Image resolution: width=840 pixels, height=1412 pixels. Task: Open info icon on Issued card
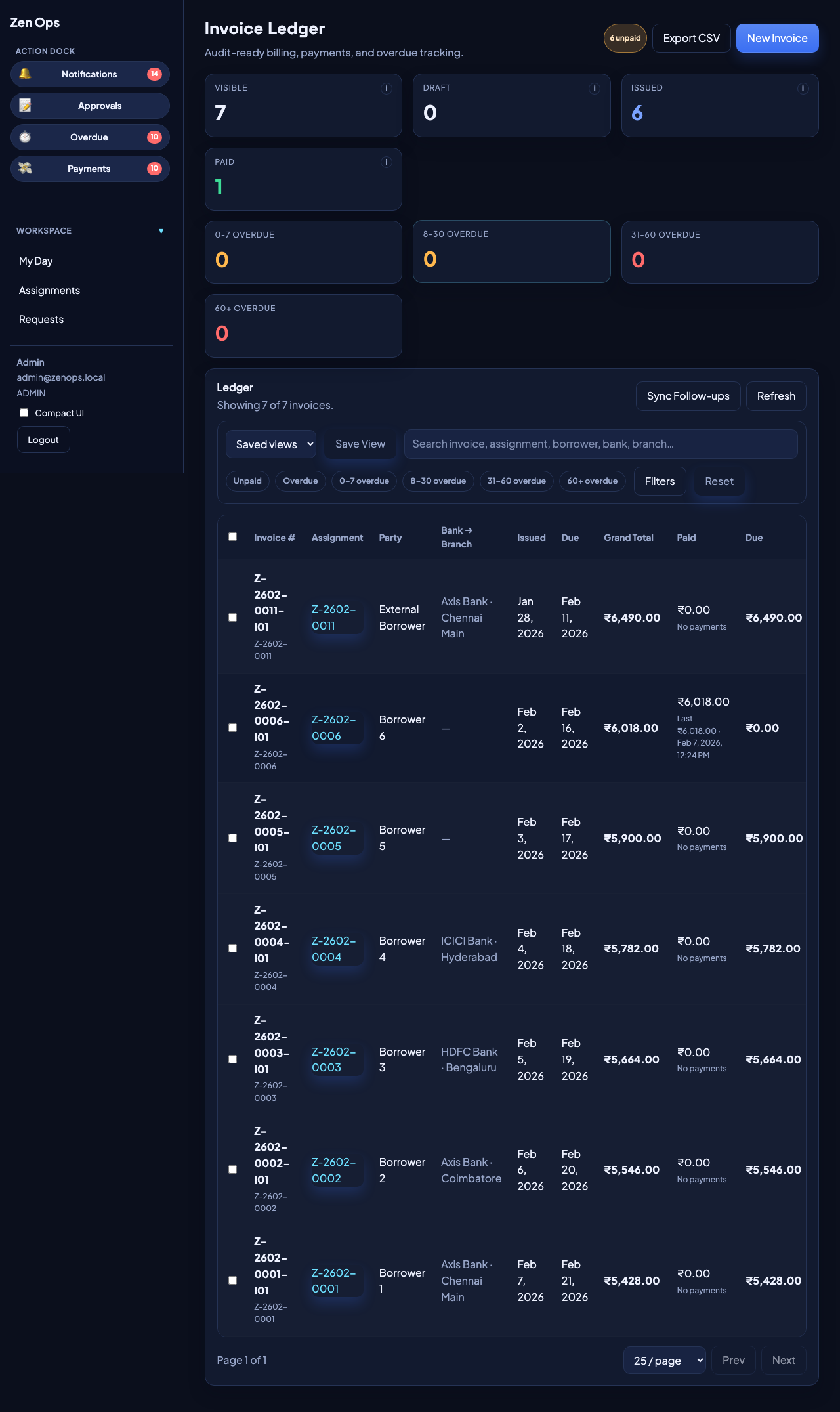803,89
